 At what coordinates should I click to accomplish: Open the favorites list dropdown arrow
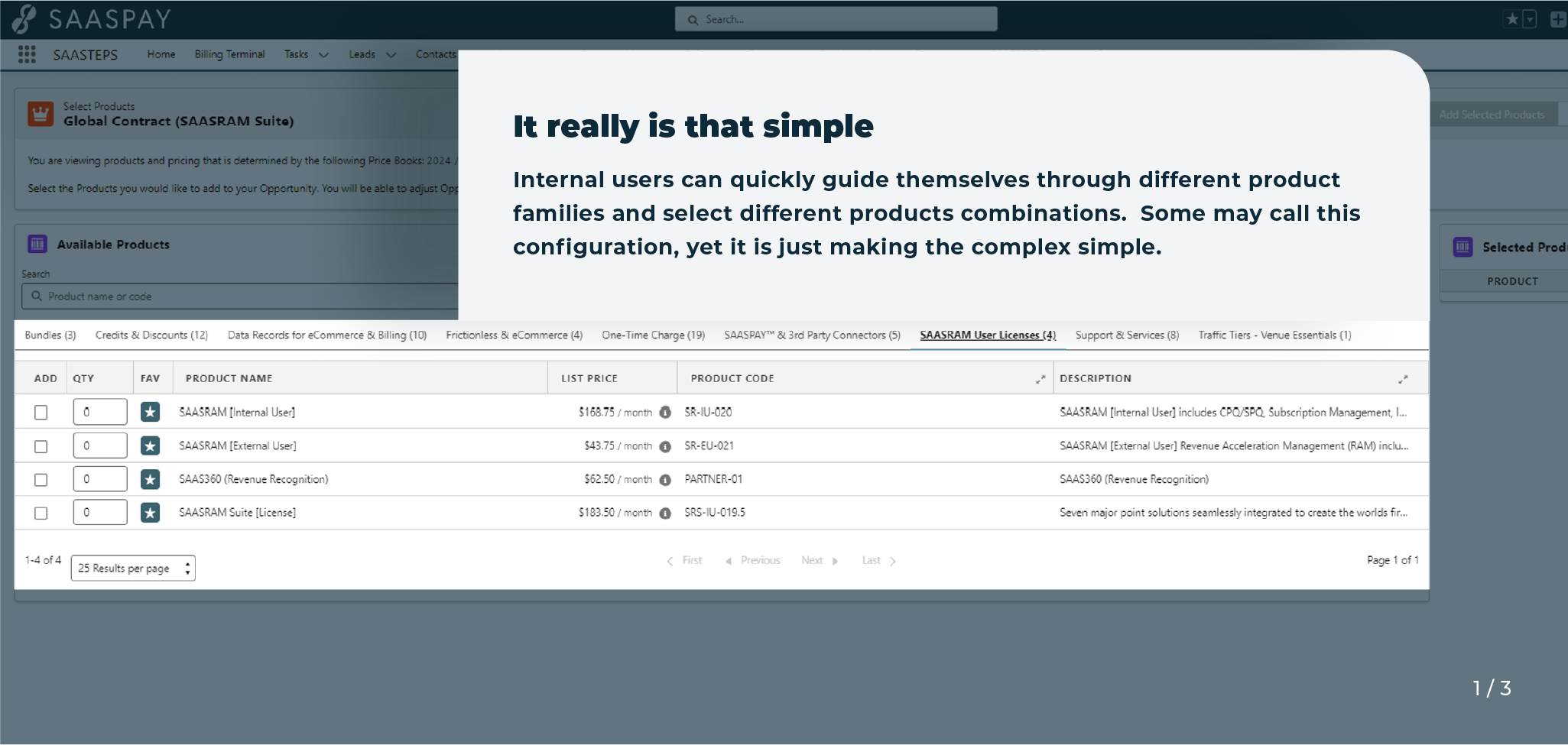1529,19
